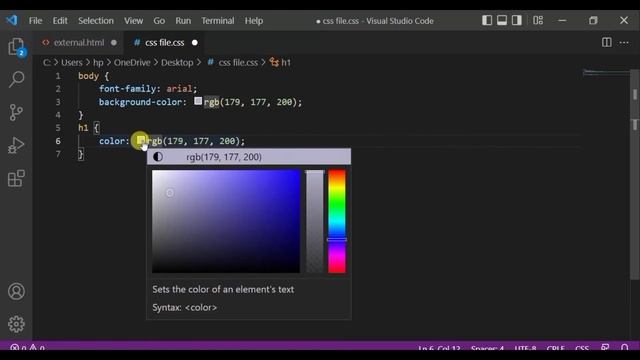
Task: Click the minimap preview
Action: pyautogui.click(x=606, y=73)
